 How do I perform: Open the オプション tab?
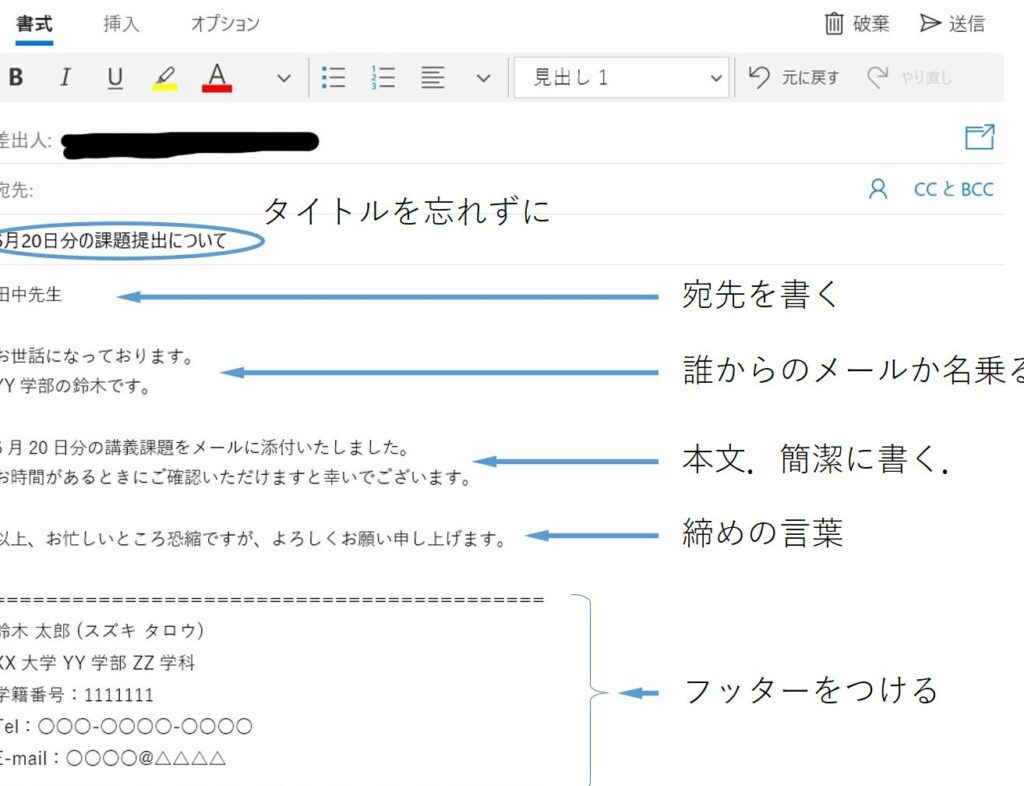click(225, 24)
